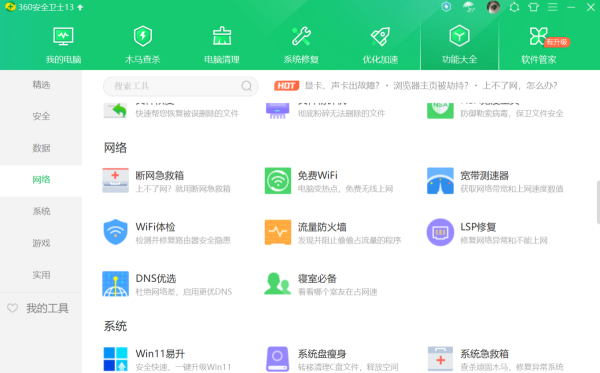Launch 断网急救箱 tool icon

click(115, 181)
